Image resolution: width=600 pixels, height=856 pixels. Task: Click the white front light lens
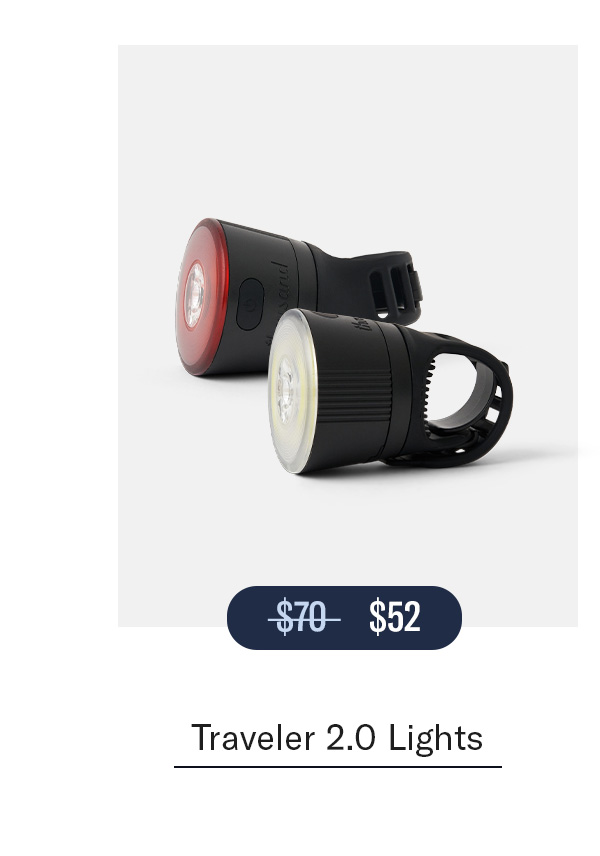[x=290, y=391]
